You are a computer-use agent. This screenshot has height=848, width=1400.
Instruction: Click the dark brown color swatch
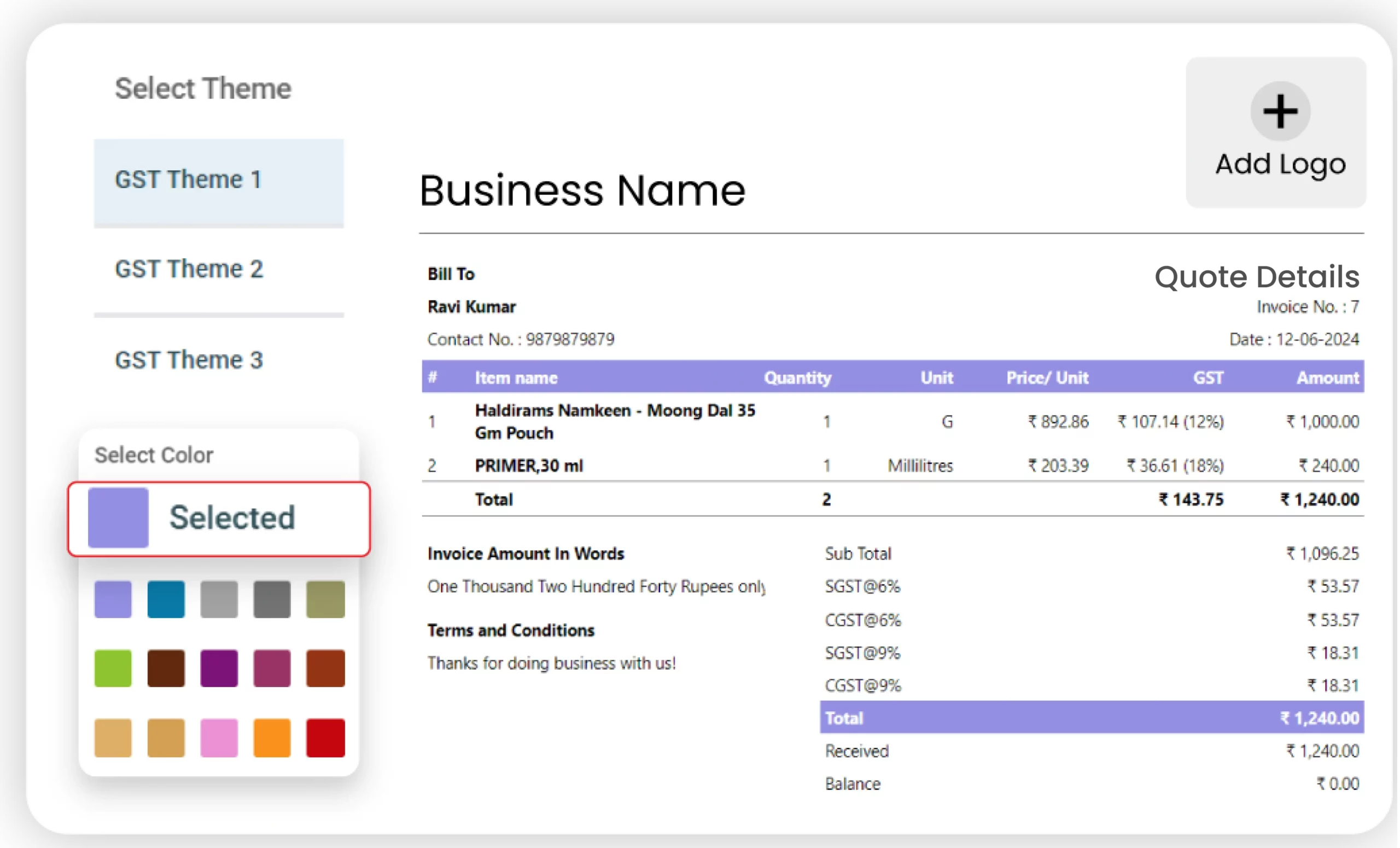pyautogui.click(x=165, y=665)
